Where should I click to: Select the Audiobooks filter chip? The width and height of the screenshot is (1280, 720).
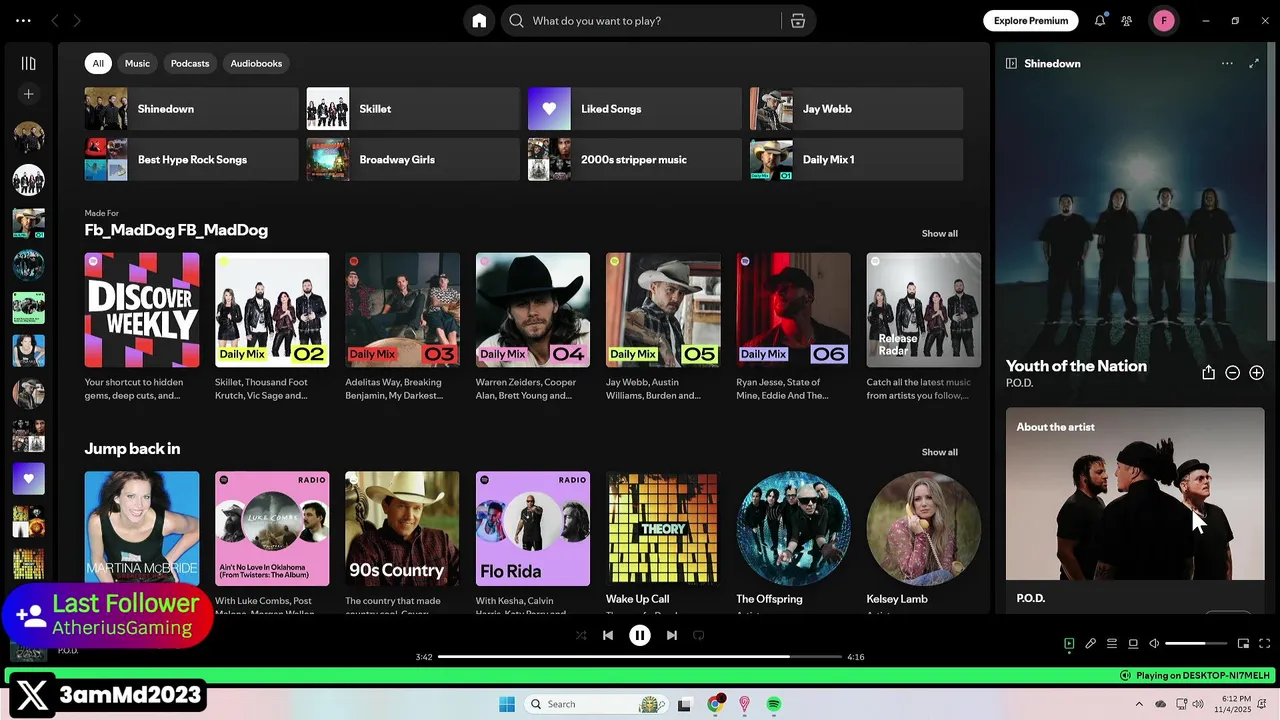coord(256,63)
